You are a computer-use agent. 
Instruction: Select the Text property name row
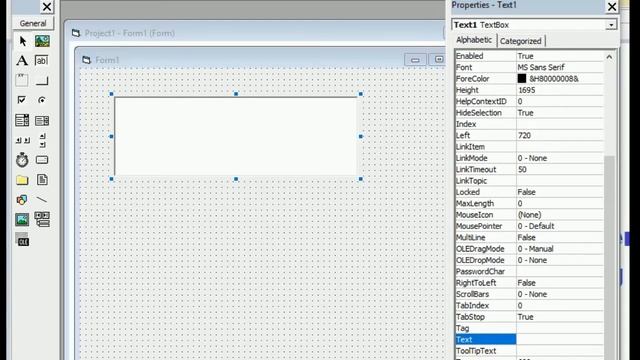coord(485,339)
